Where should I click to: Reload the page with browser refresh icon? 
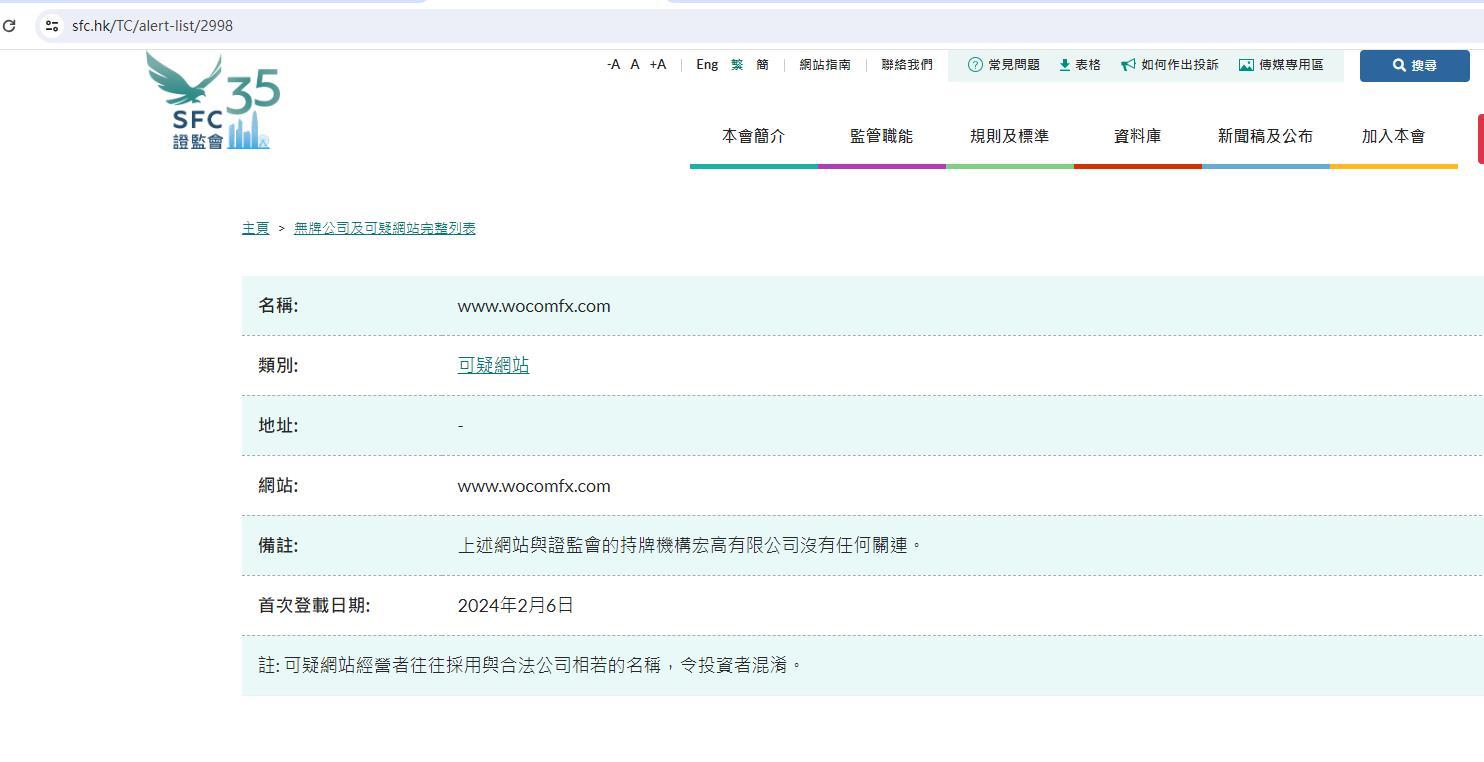(9, 25)
